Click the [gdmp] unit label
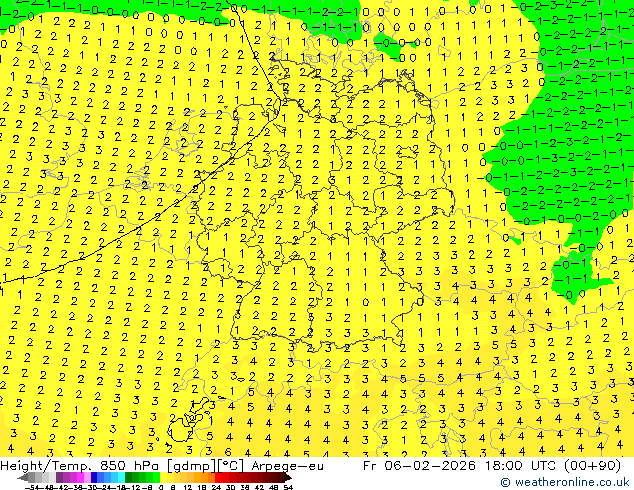This screenshot has width=634, height=490. point(191,466)
